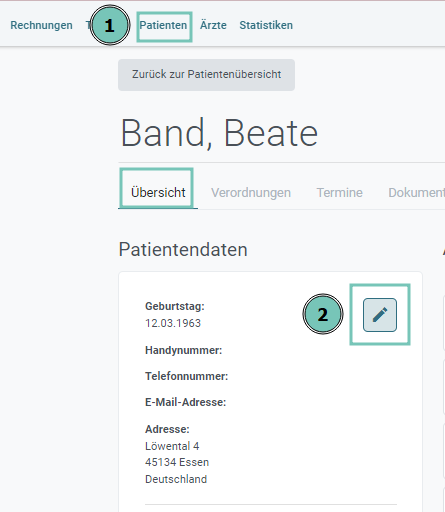Switch to the Verordnungen tab
Viewport: 445px width, 512px height.
coord(251,193)
